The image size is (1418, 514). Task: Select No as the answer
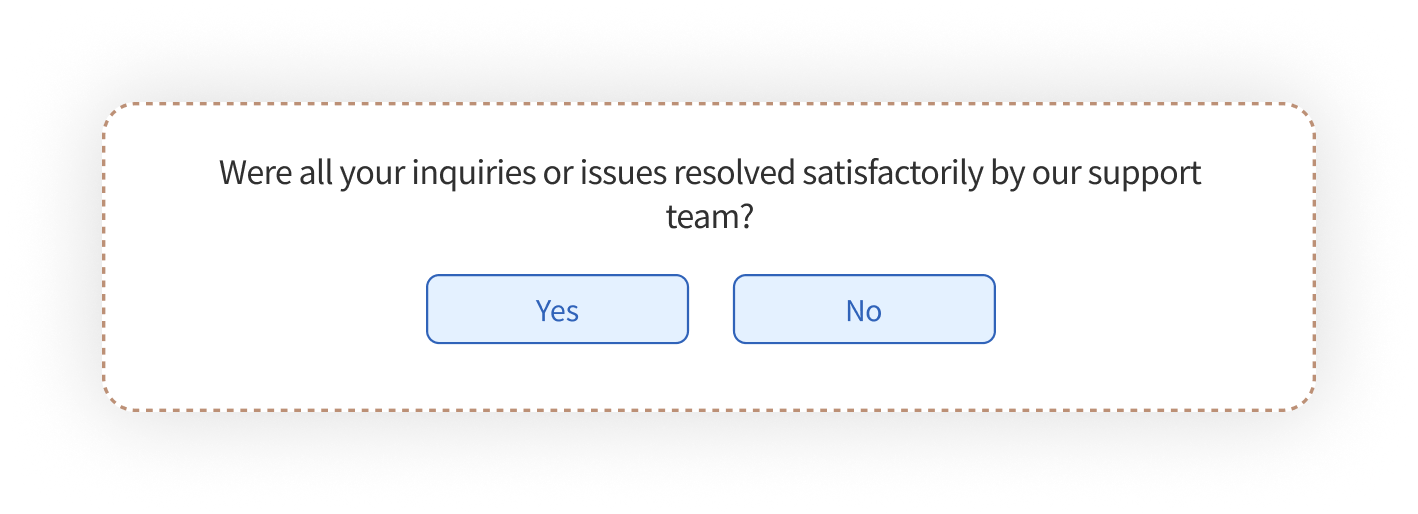(864, 310)
